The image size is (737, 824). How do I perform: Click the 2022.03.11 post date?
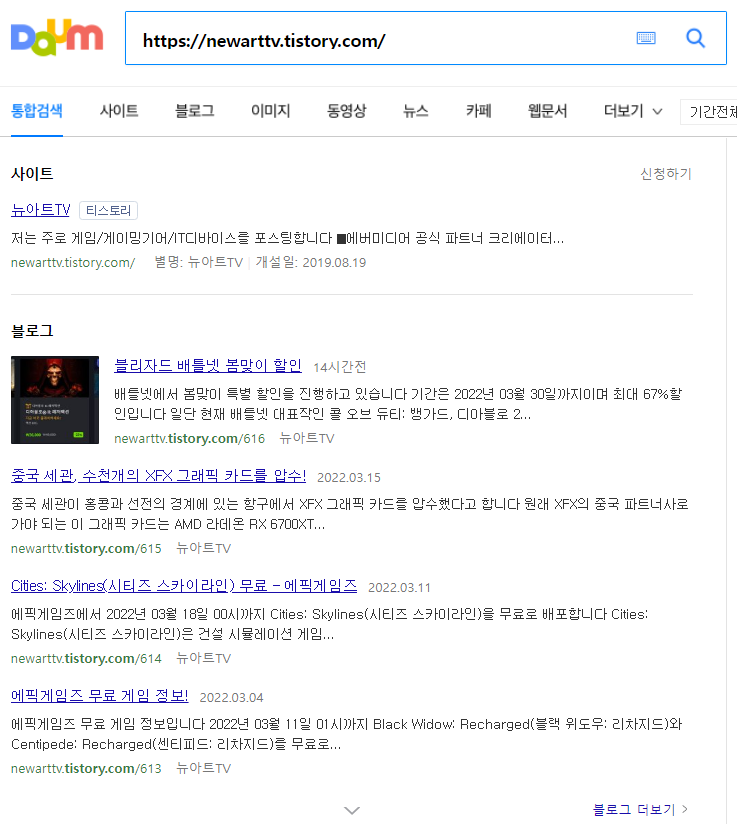coord(400,588)
